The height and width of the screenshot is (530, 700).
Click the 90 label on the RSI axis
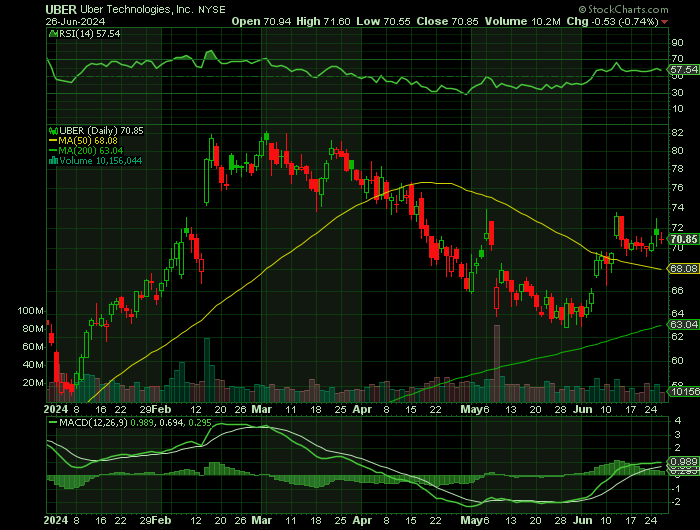[677, 42]
